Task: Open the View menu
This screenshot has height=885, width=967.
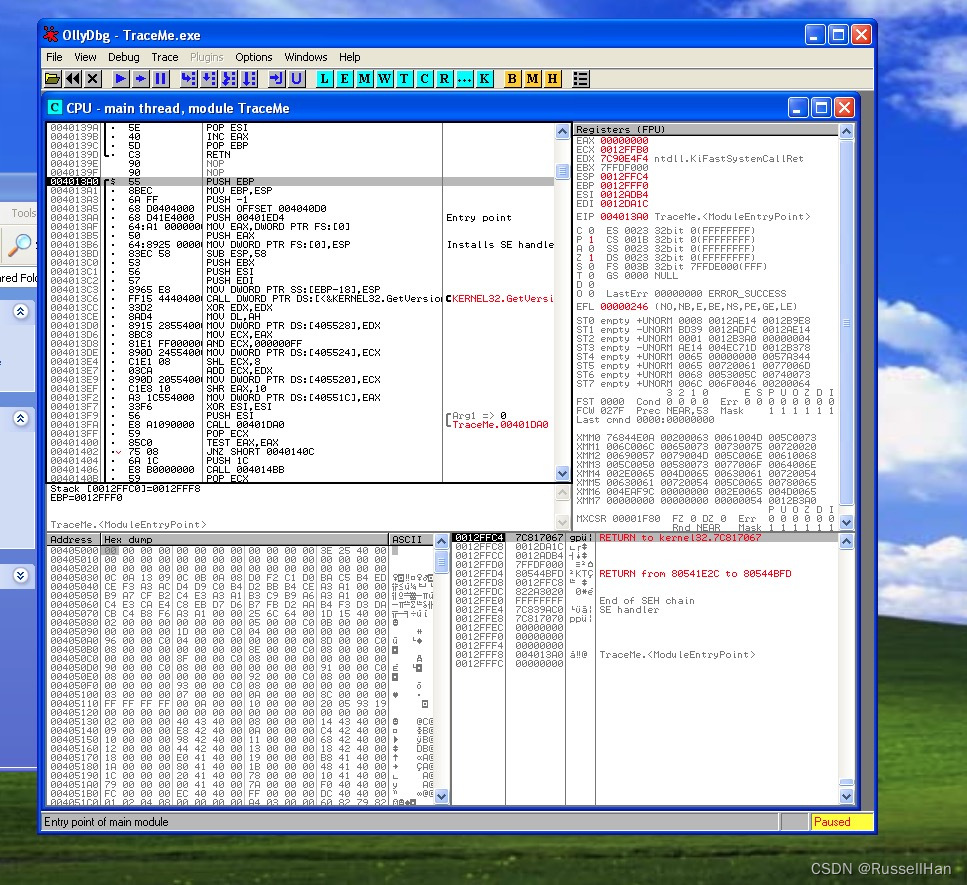Action: pos(85,57)
